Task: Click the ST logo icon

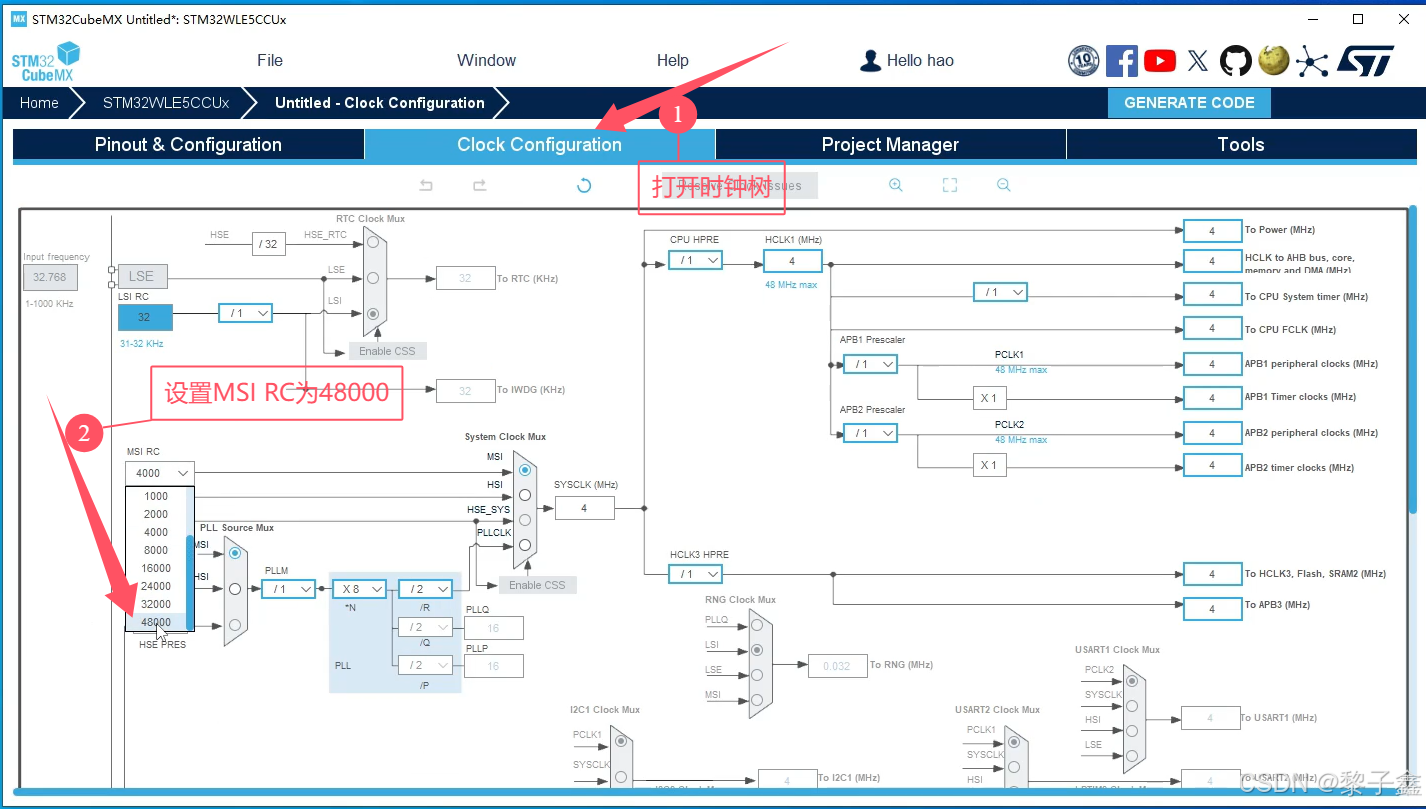Action: [x=1365, y=61]
